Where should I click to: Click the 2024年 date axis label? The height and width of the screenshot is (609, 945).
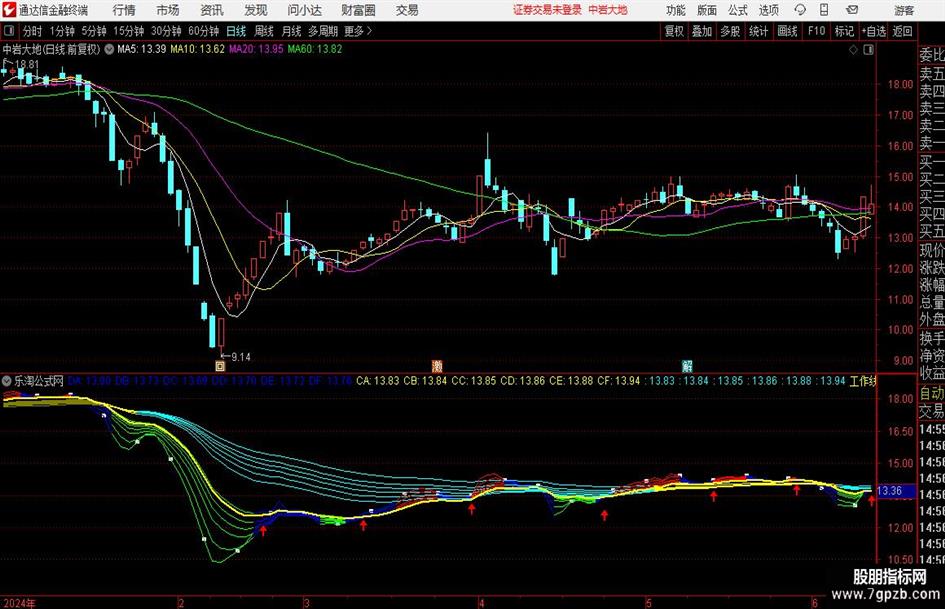pyautogui.click(x=19, y=603)
